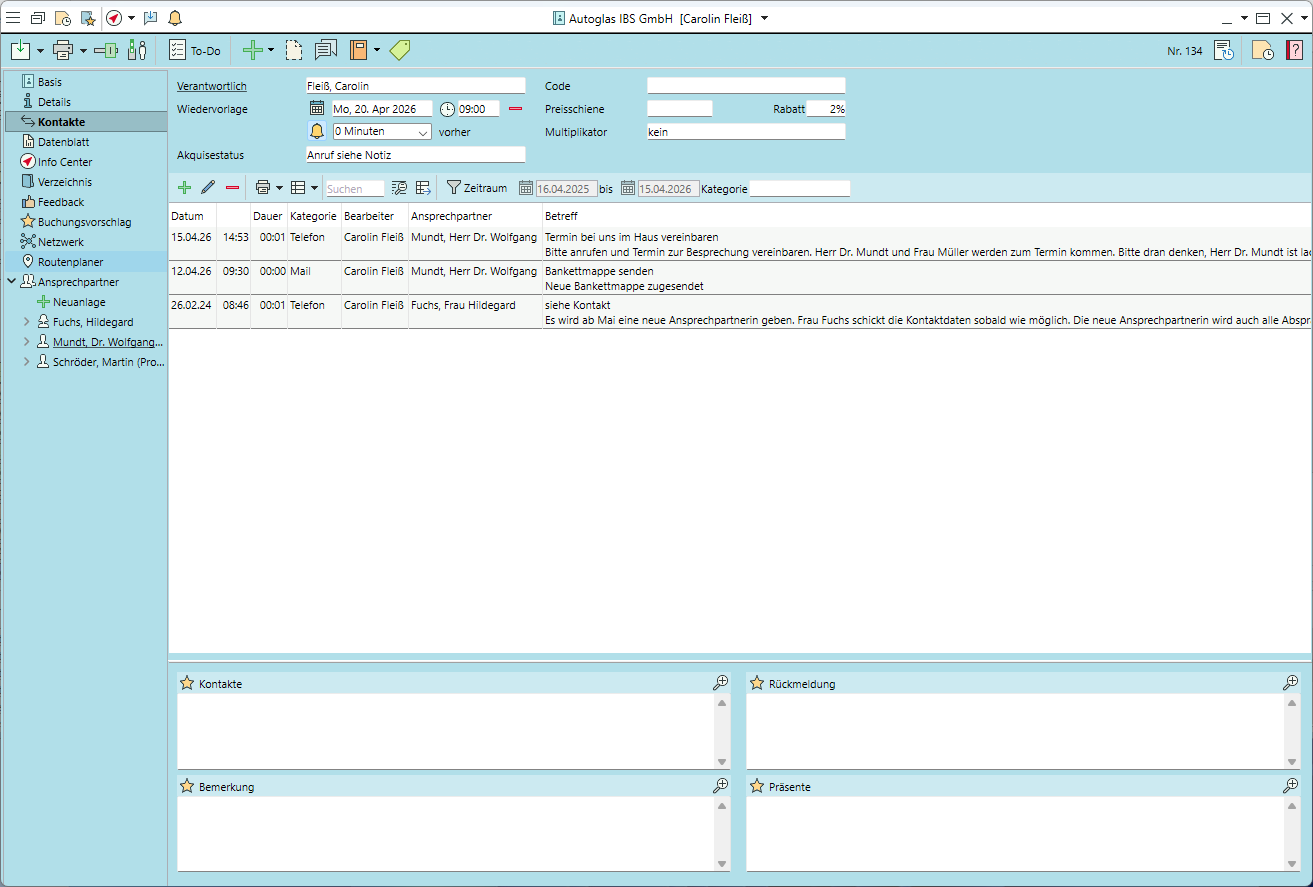Collapse the Ansprechpartner tree section
This screenshot has width=1313, height=887.
pos(11,282)
